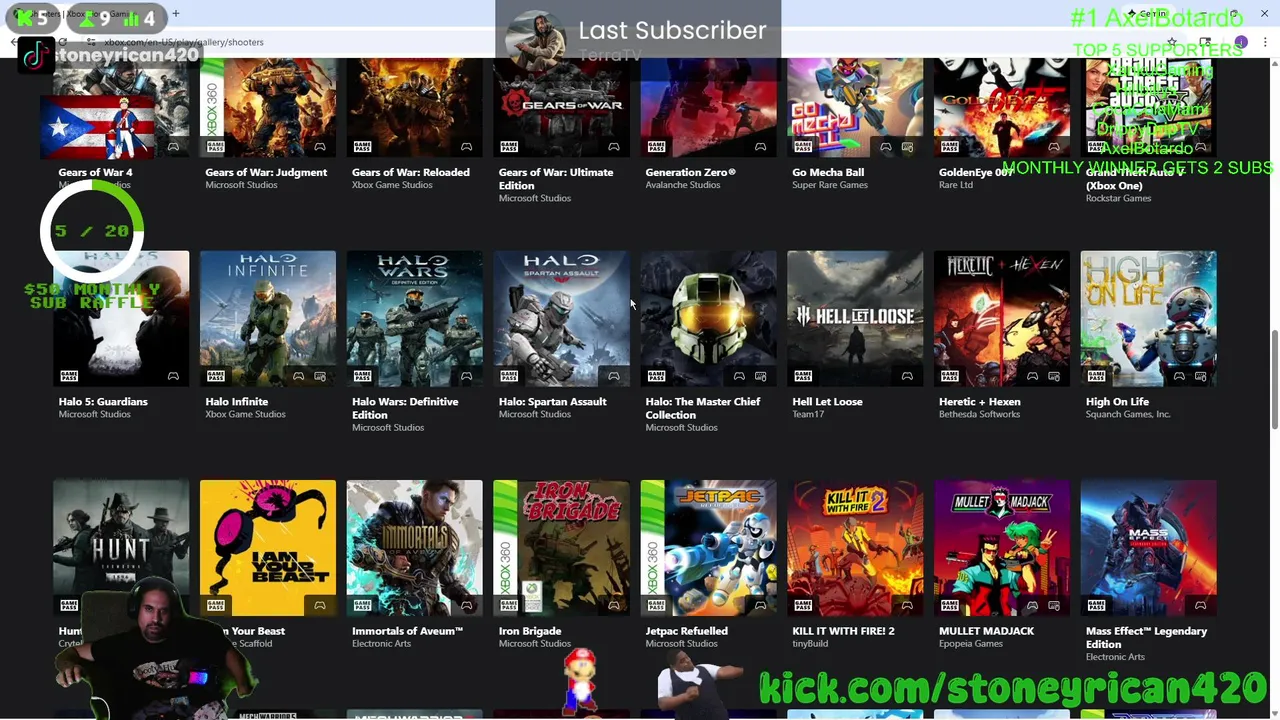
Task: Click controller icon on Halo: Spartan Assault card
Action: (614, 376)
